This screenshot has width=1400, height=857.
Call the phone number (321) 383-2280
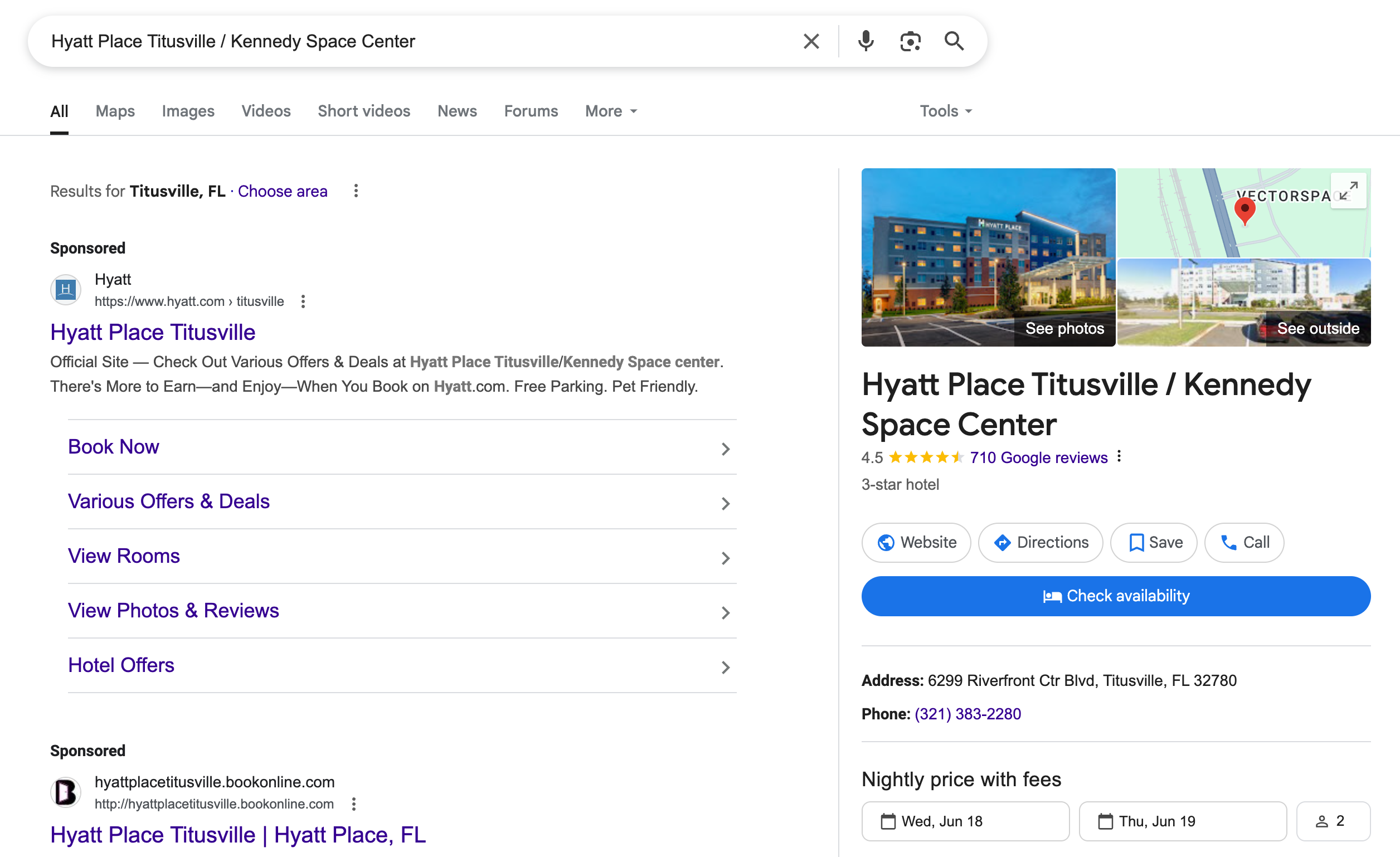(968, 714)
